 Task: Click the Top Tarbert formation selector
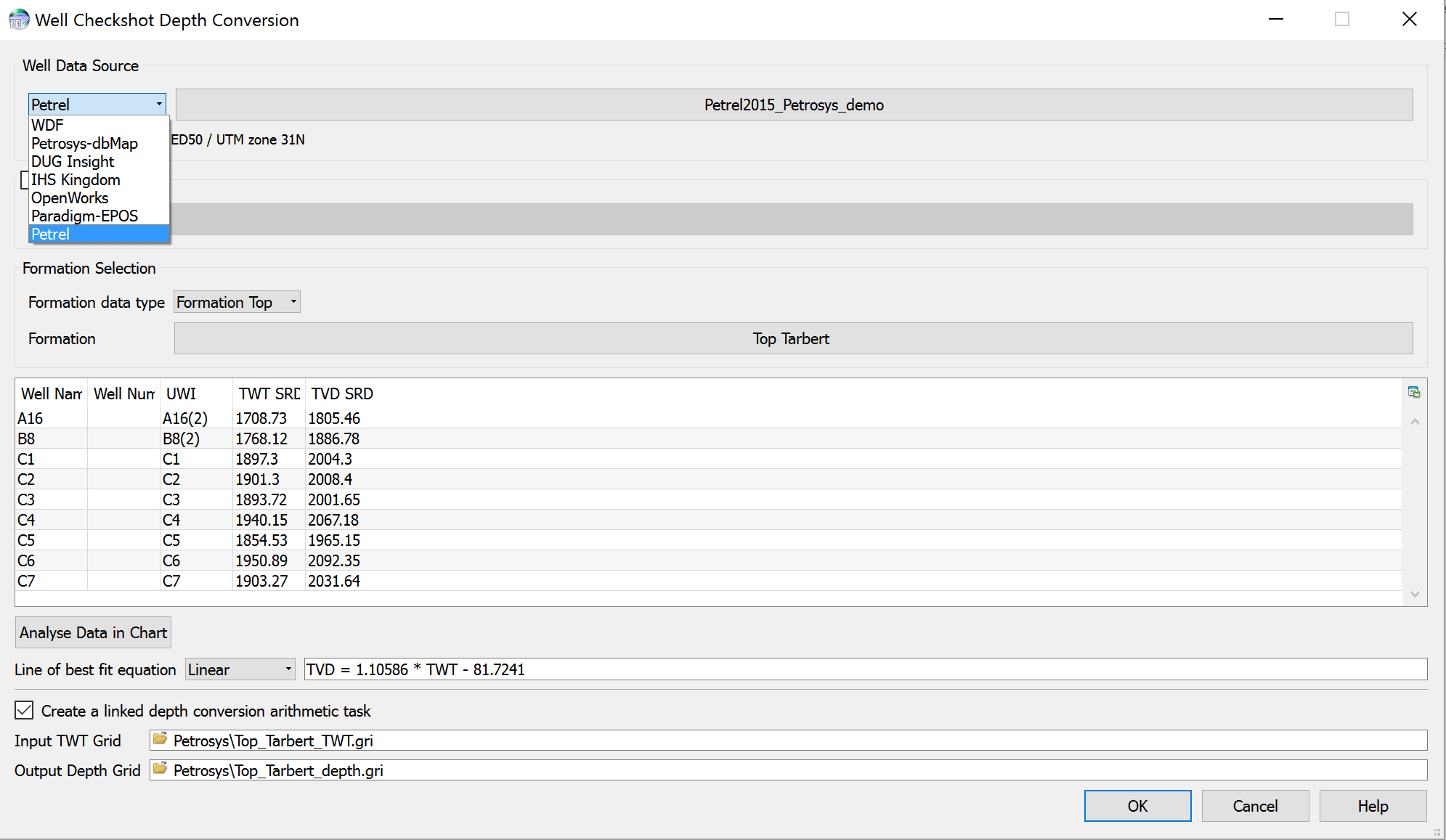(x=793, y=338)
